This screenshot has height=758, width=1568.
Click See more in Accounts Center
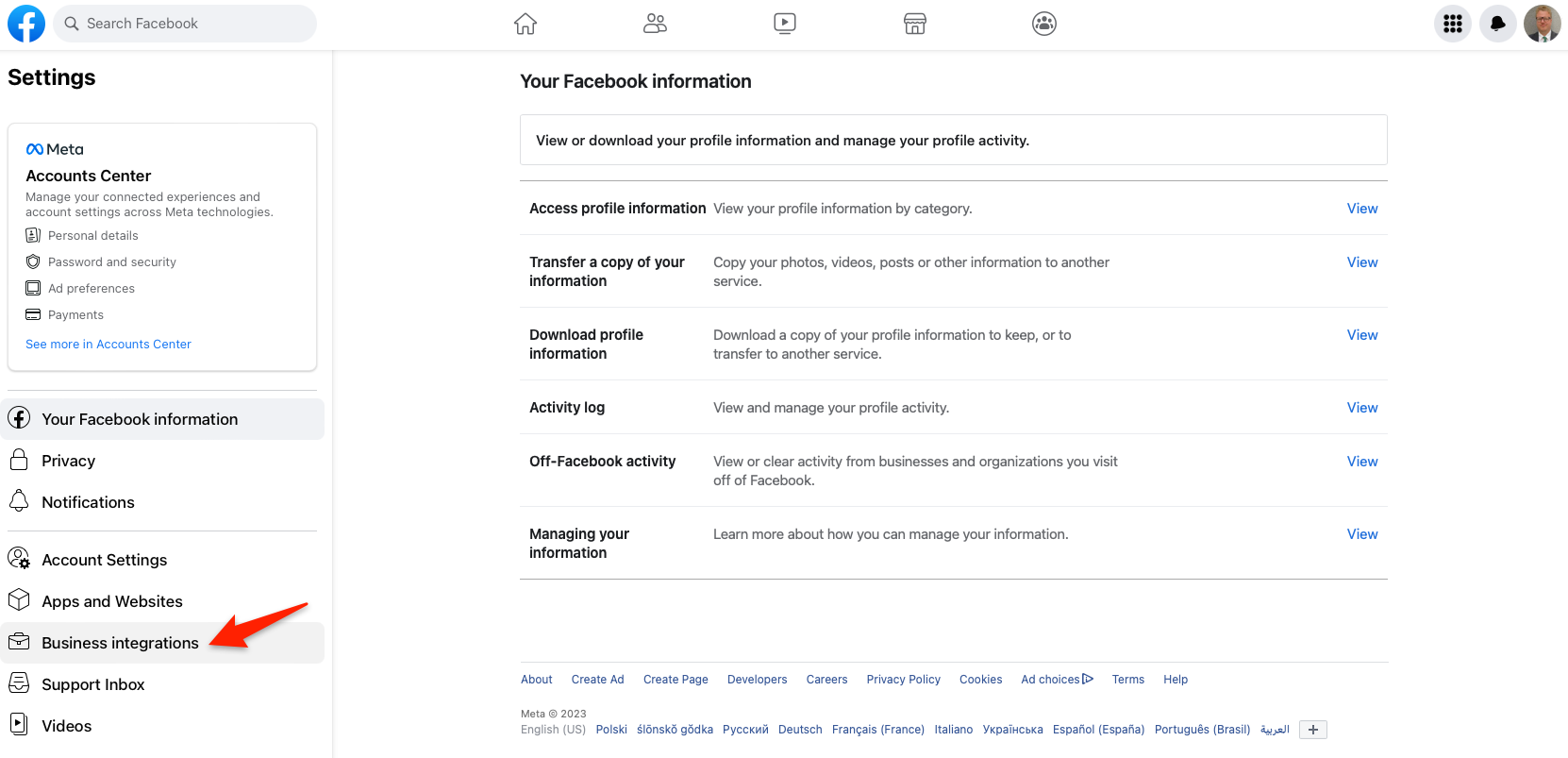click(108, 345)
